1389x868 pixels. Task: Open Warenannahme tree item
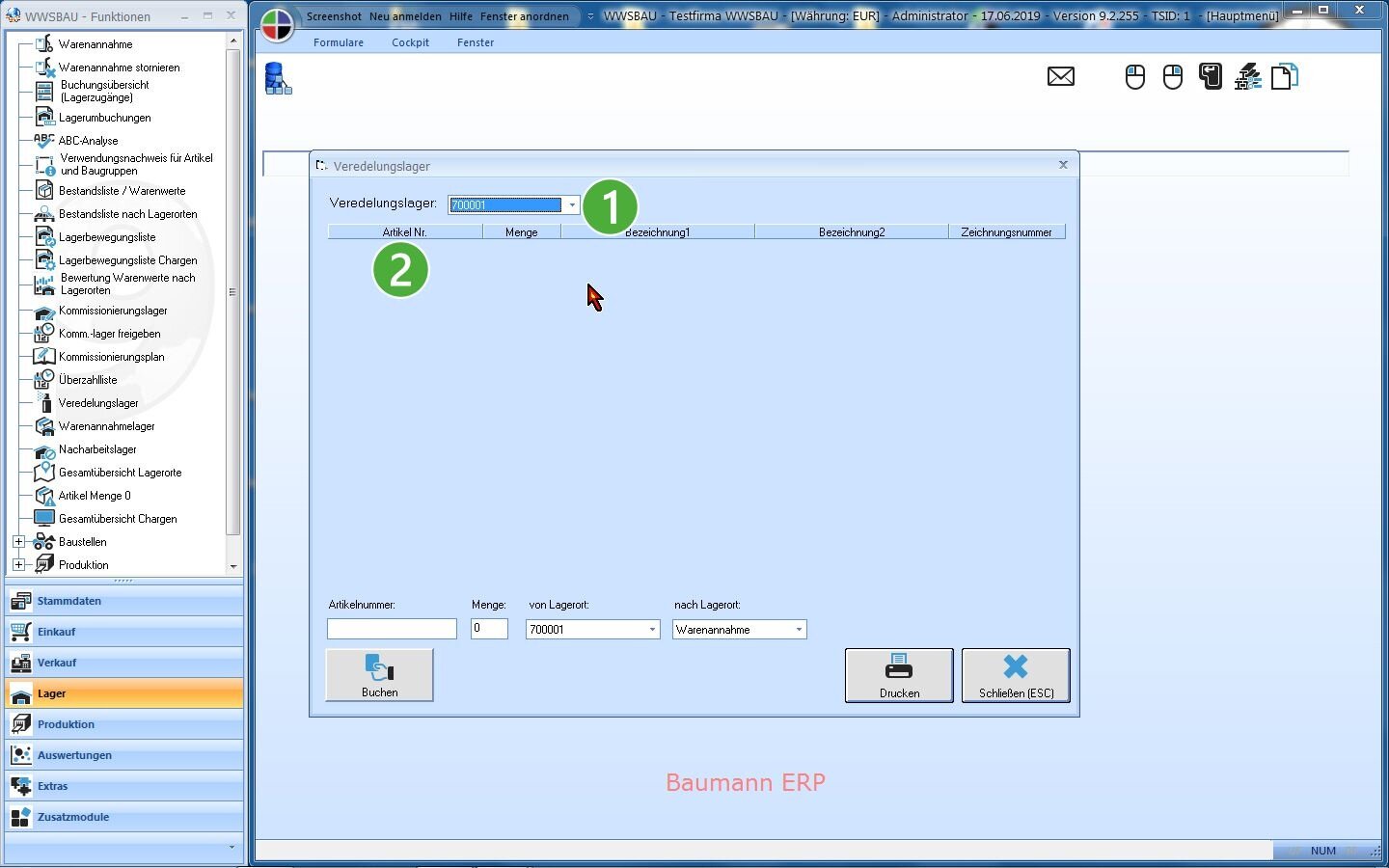(x=95, y=44)
